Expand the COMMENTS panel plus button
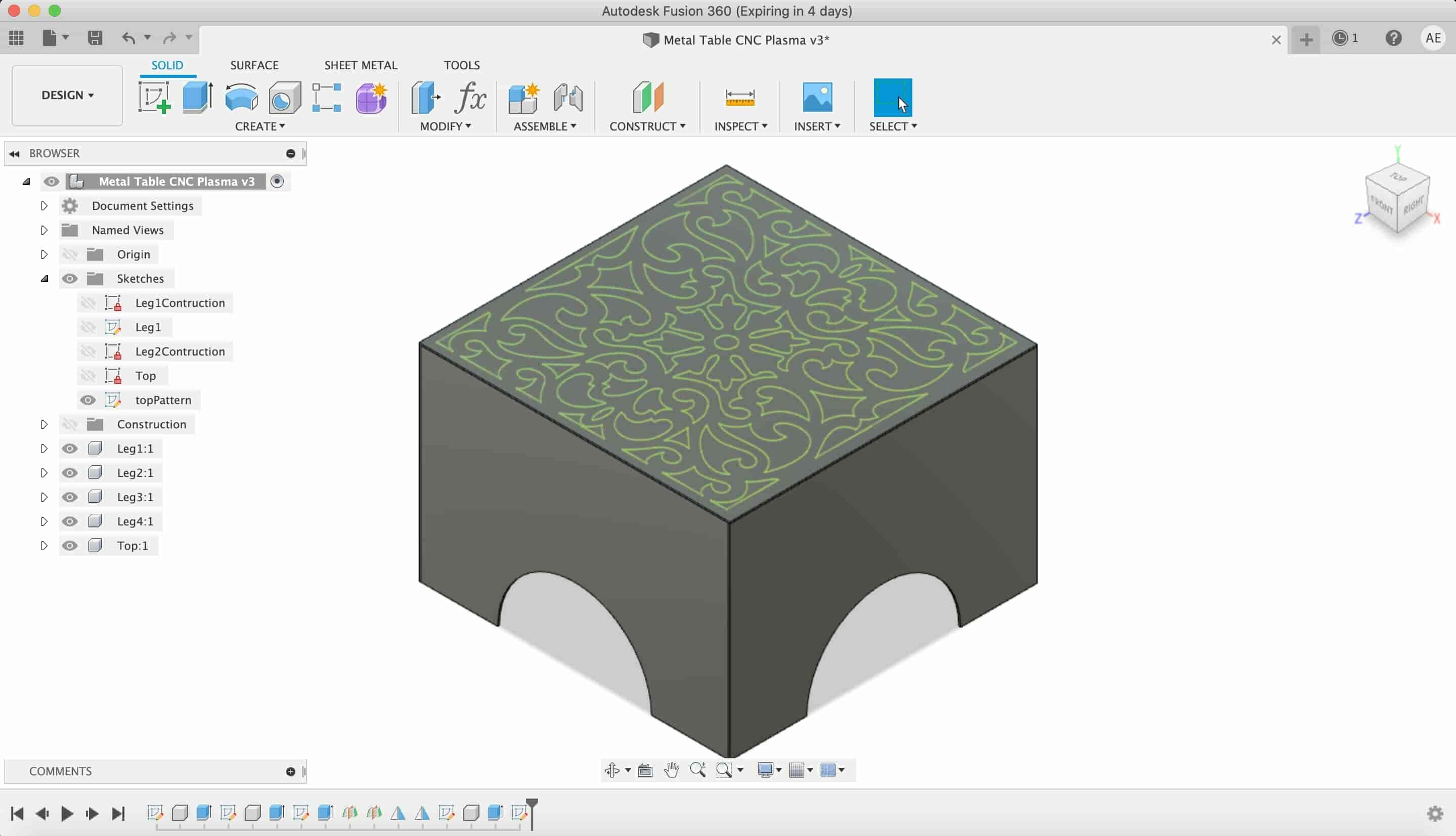This screenshot has width=1456, height=836. [290, 772]
